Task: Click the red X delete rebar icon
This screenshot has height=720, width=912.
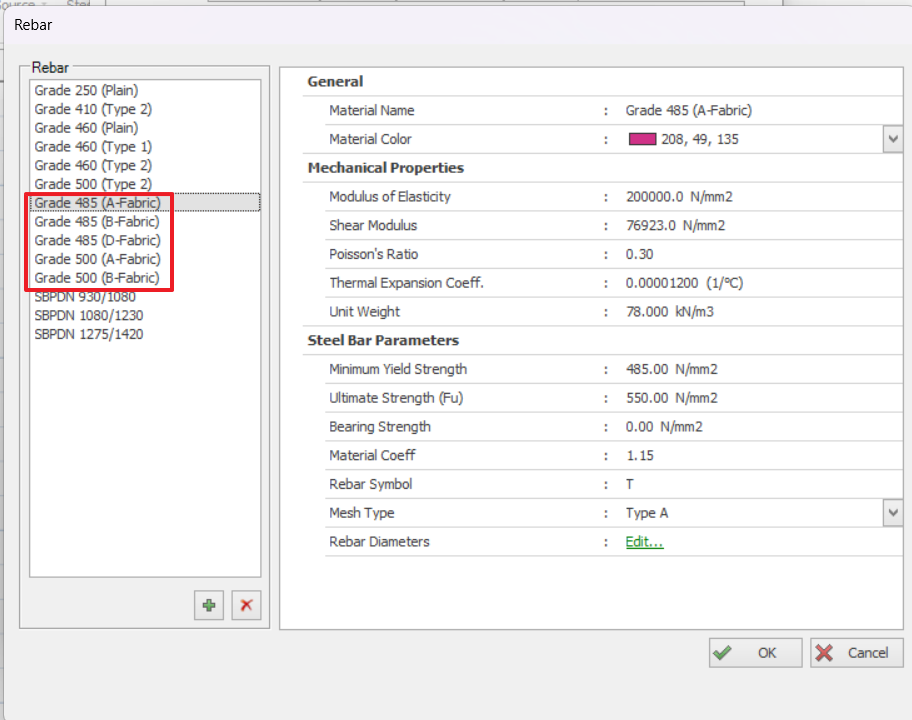Action: coord(246,606)
